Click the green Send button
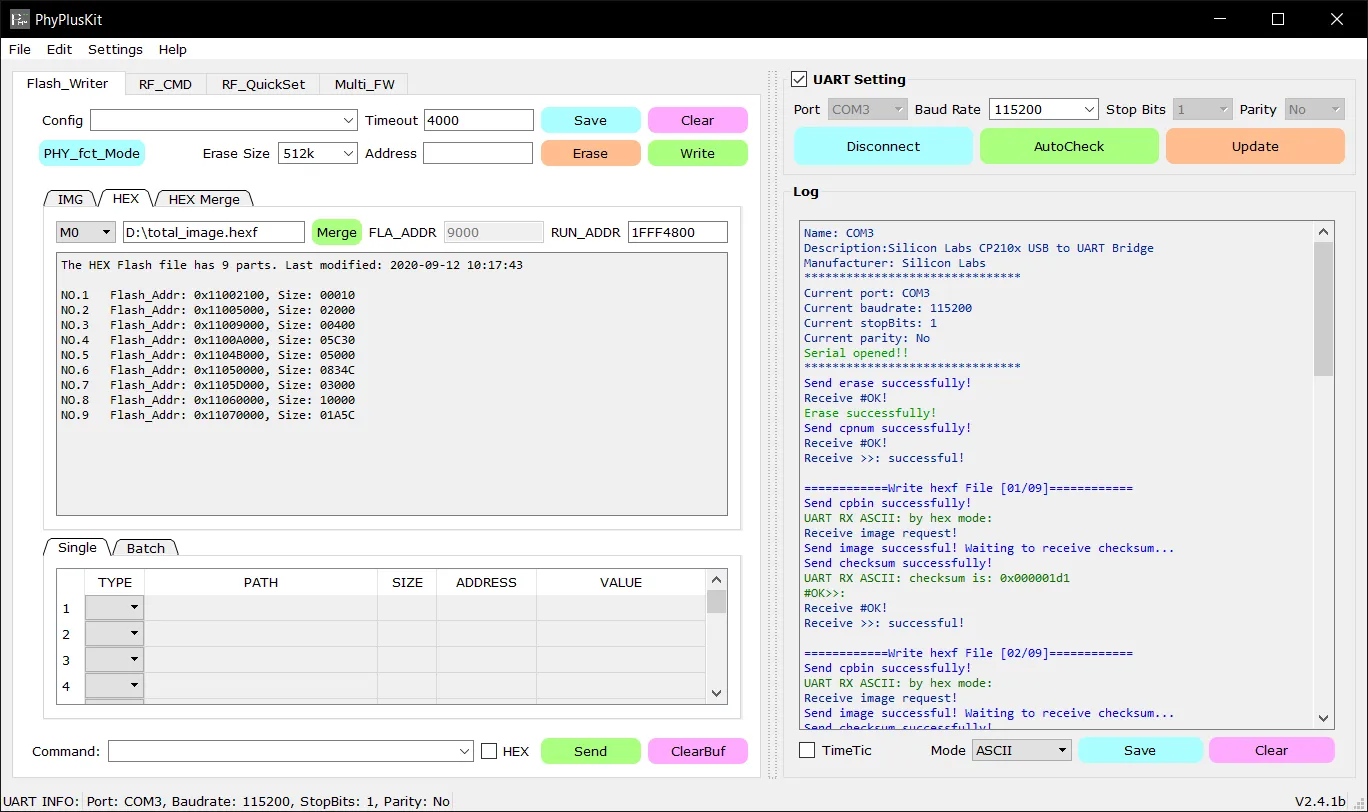 [590, 751]
